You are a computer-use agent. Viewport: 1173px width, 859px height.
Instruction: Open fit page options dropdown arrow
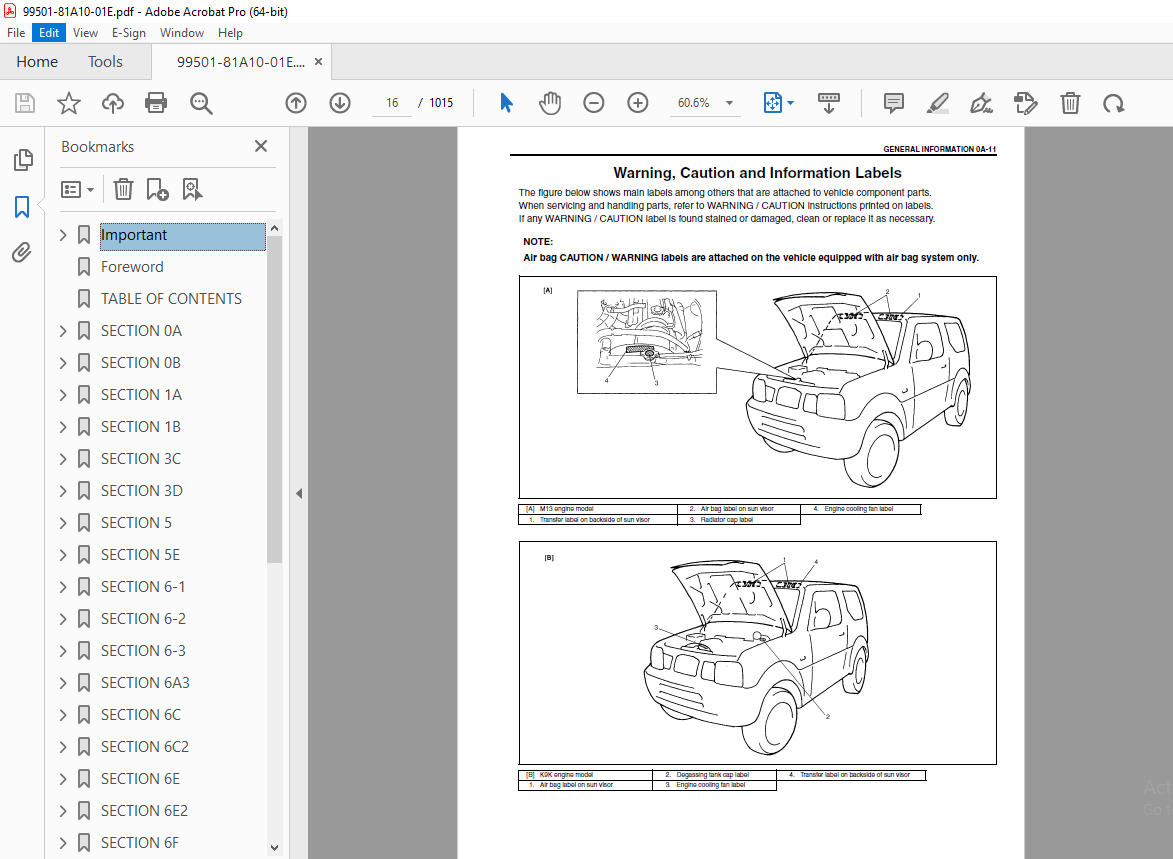point(791,103)
